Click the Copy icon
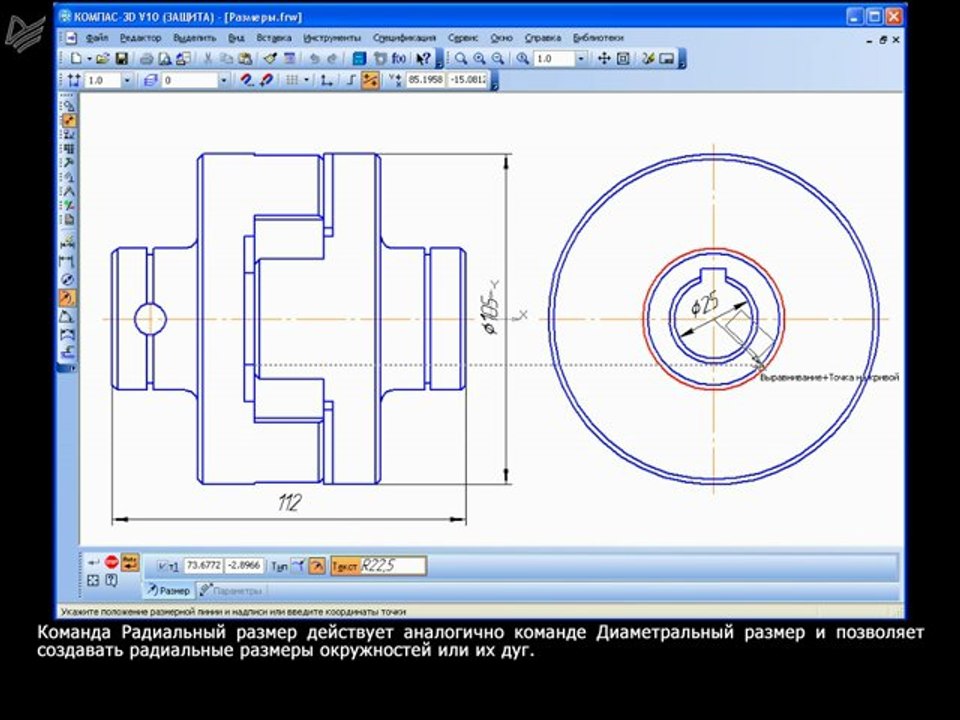Viewport: 960px width, 720px height. pos(227,59)
